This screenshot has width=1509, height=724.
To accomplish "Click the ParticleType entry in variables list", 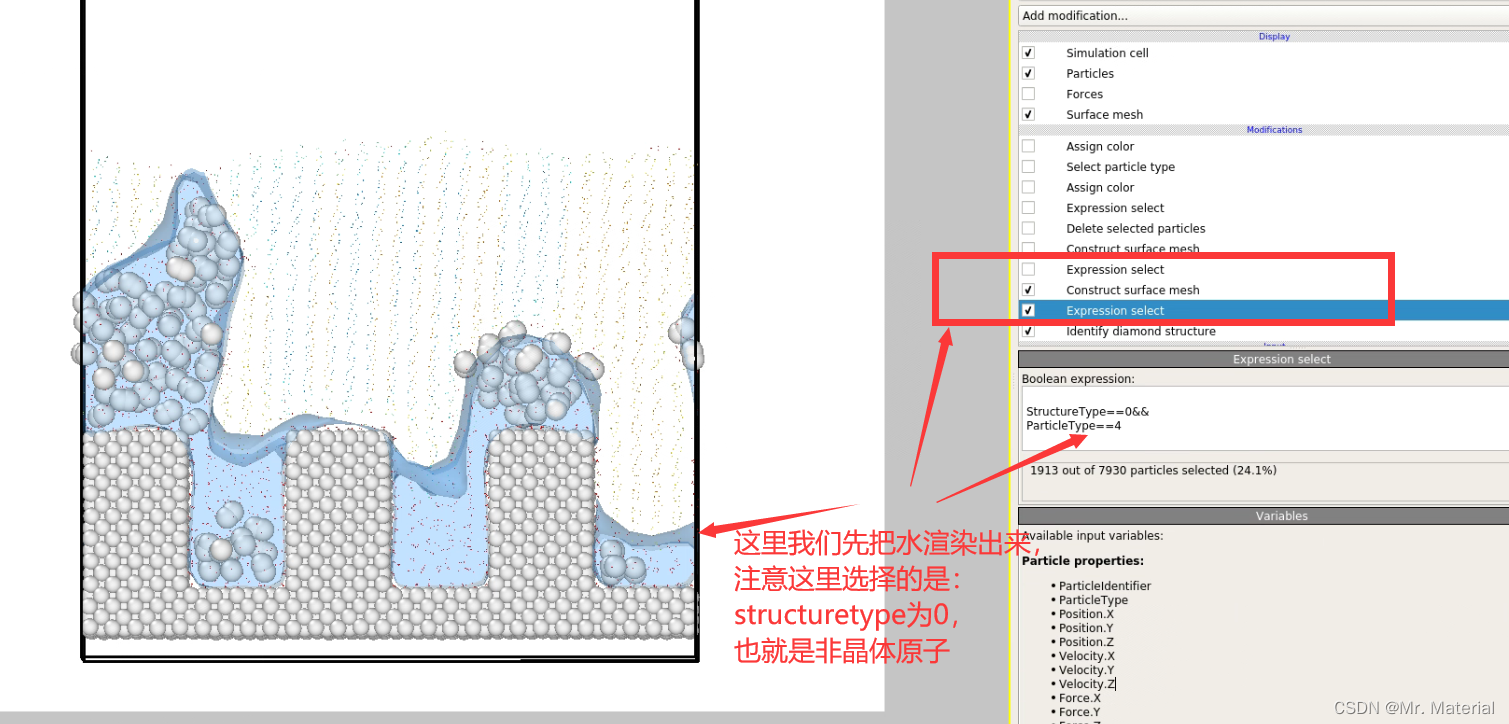I will click(1093, 600).
